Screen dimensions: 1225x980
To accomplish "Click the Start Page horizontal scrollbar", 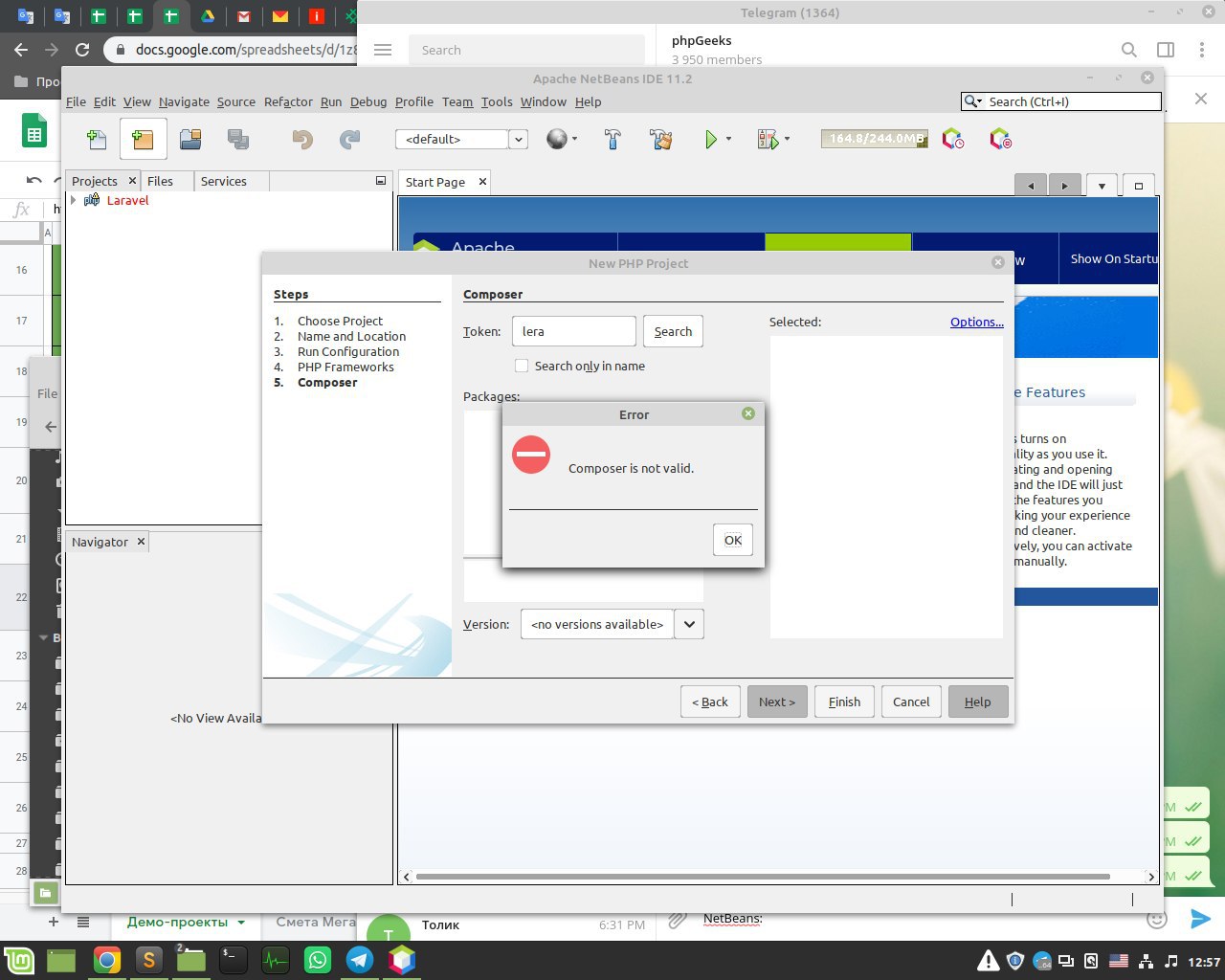I will tap(763, 876).
